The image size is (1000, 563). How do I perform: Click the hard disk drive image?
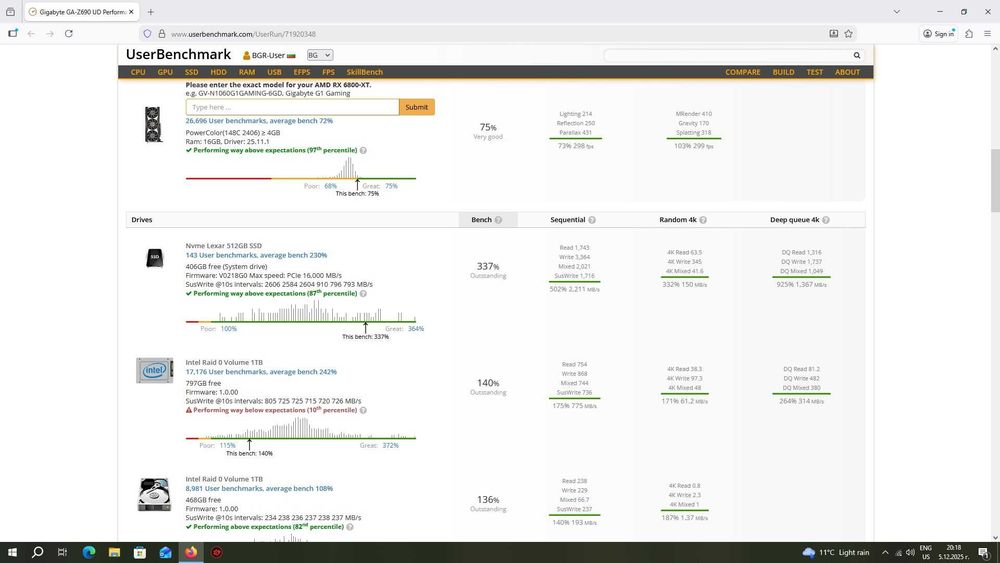pyautogui.click(x=154, y=494)
